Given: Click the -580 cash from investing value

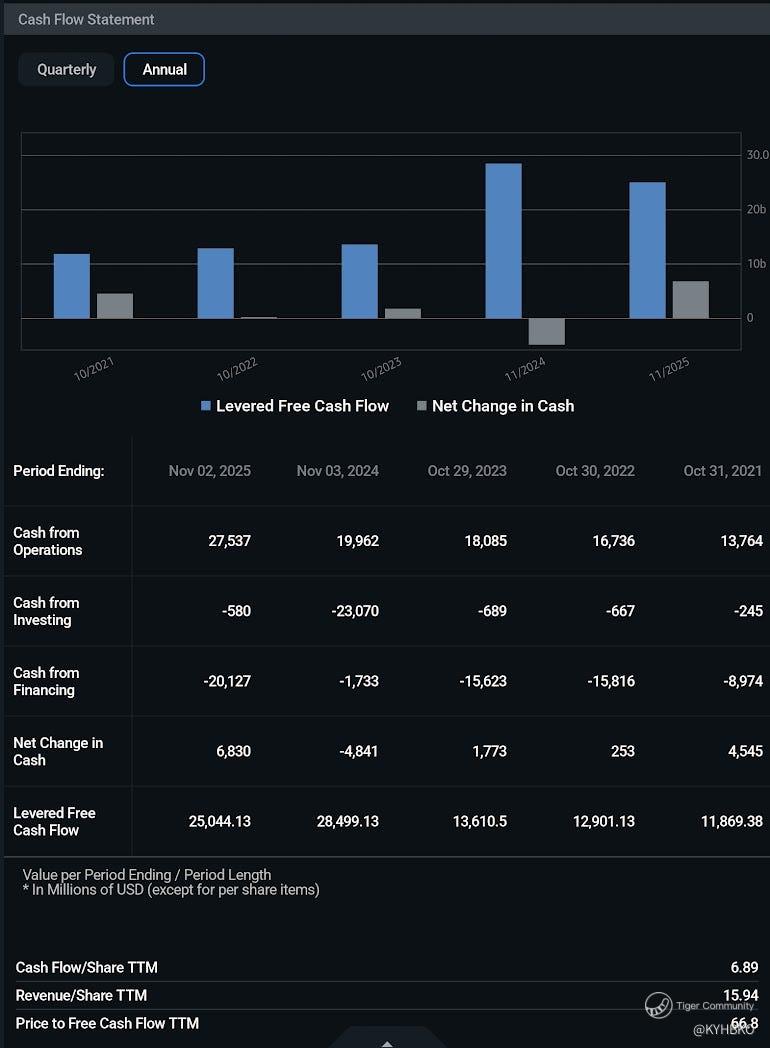Looking at the screenshot, I should pos(236,611).
